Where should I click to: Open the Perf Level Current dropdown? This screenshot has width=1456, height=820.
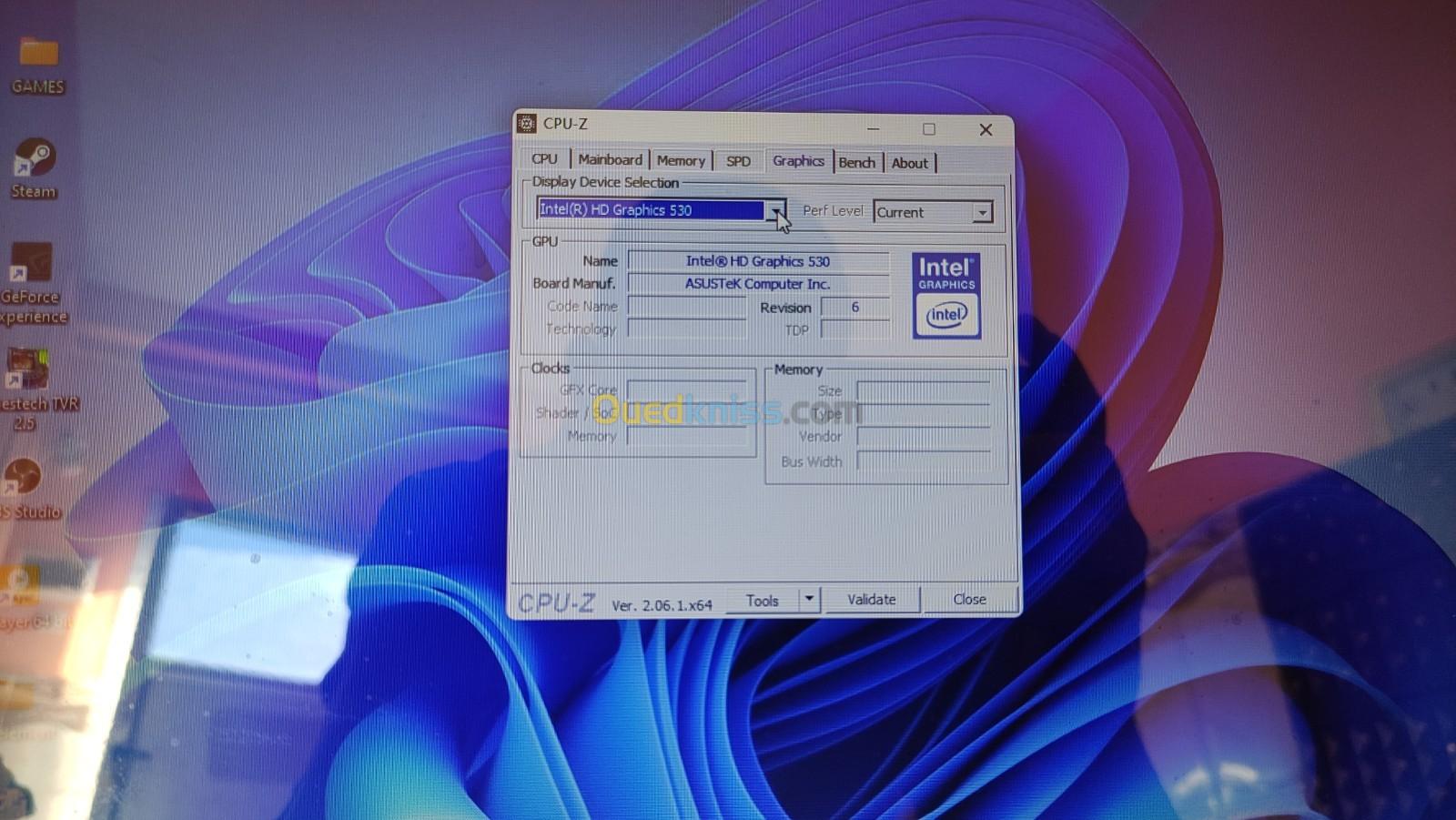(933, 212)
